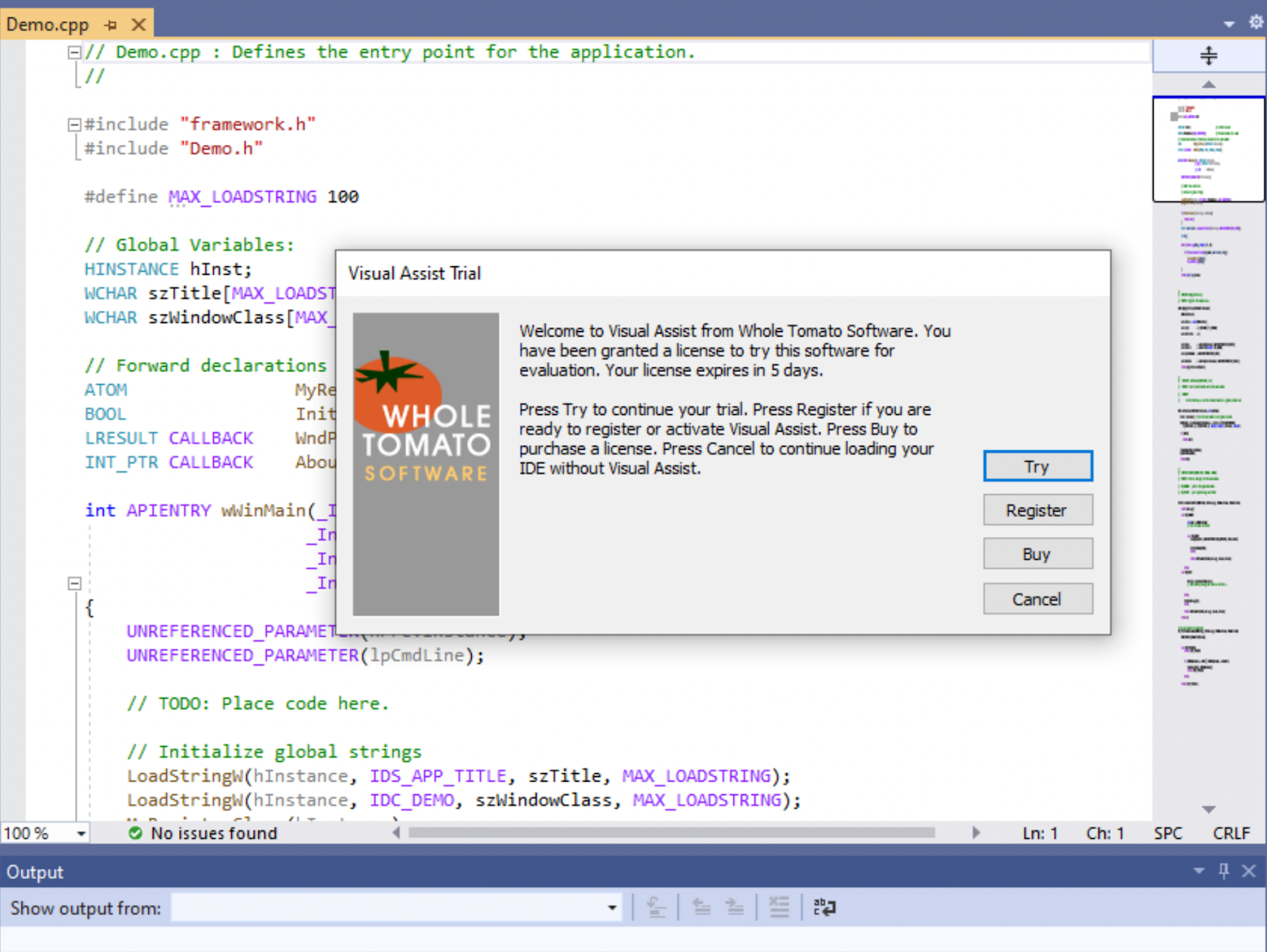Screen dimensions: 1267x952
Task: Click the "Demo.h" include string
Action: click(222, 148)
